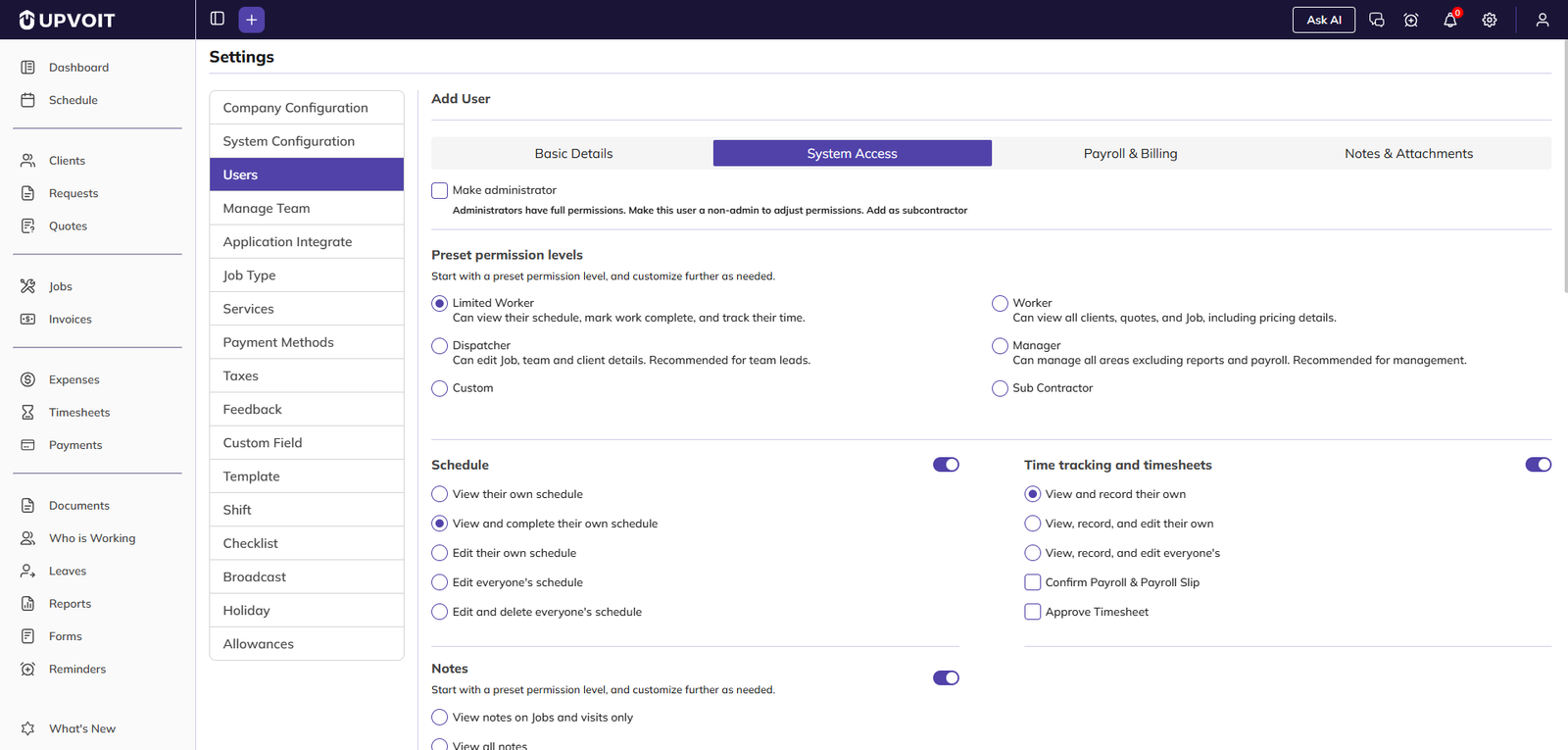This screenshot has width=1568, height=750.
Task: Select View notes on Jobs and visits only
Action: click(x=440, y=718)
